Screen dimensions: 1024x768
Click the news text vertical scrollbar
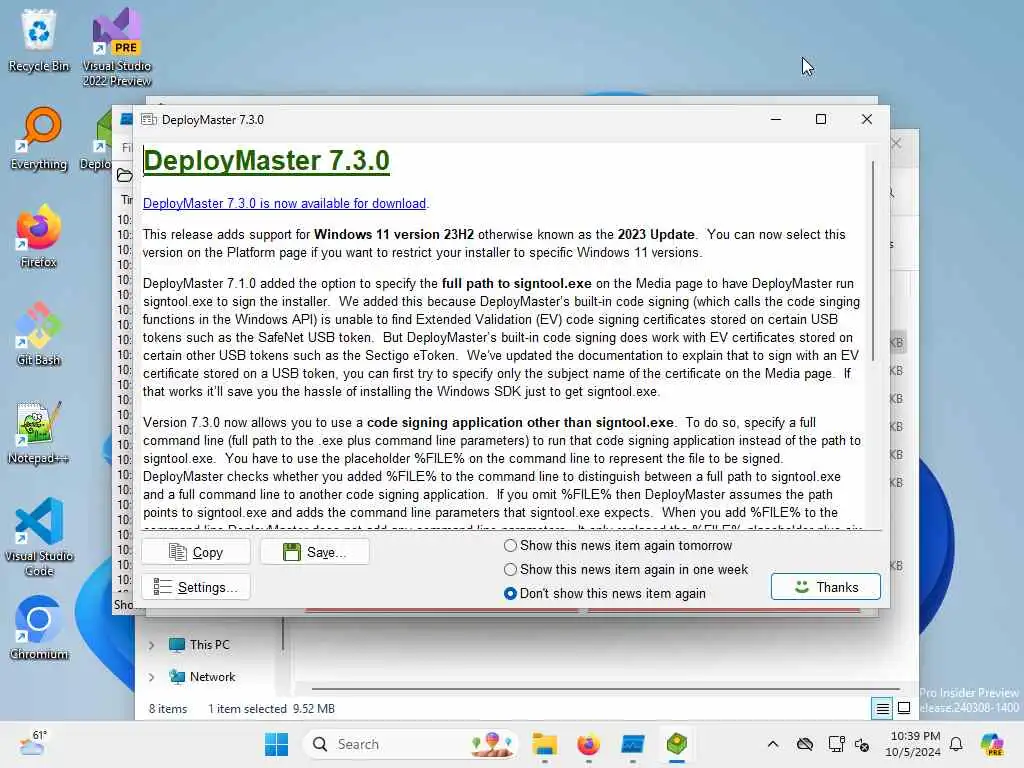[x=873, y=261]
